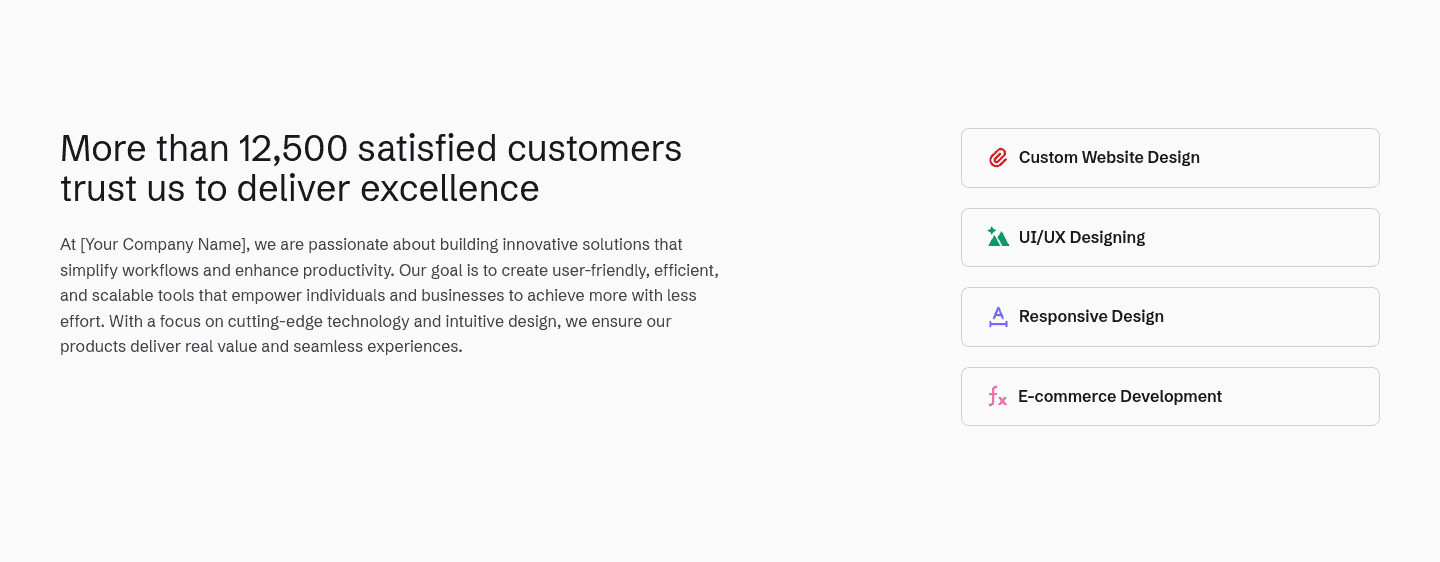Click the purple text-spacing icon

tap(998, 317)
